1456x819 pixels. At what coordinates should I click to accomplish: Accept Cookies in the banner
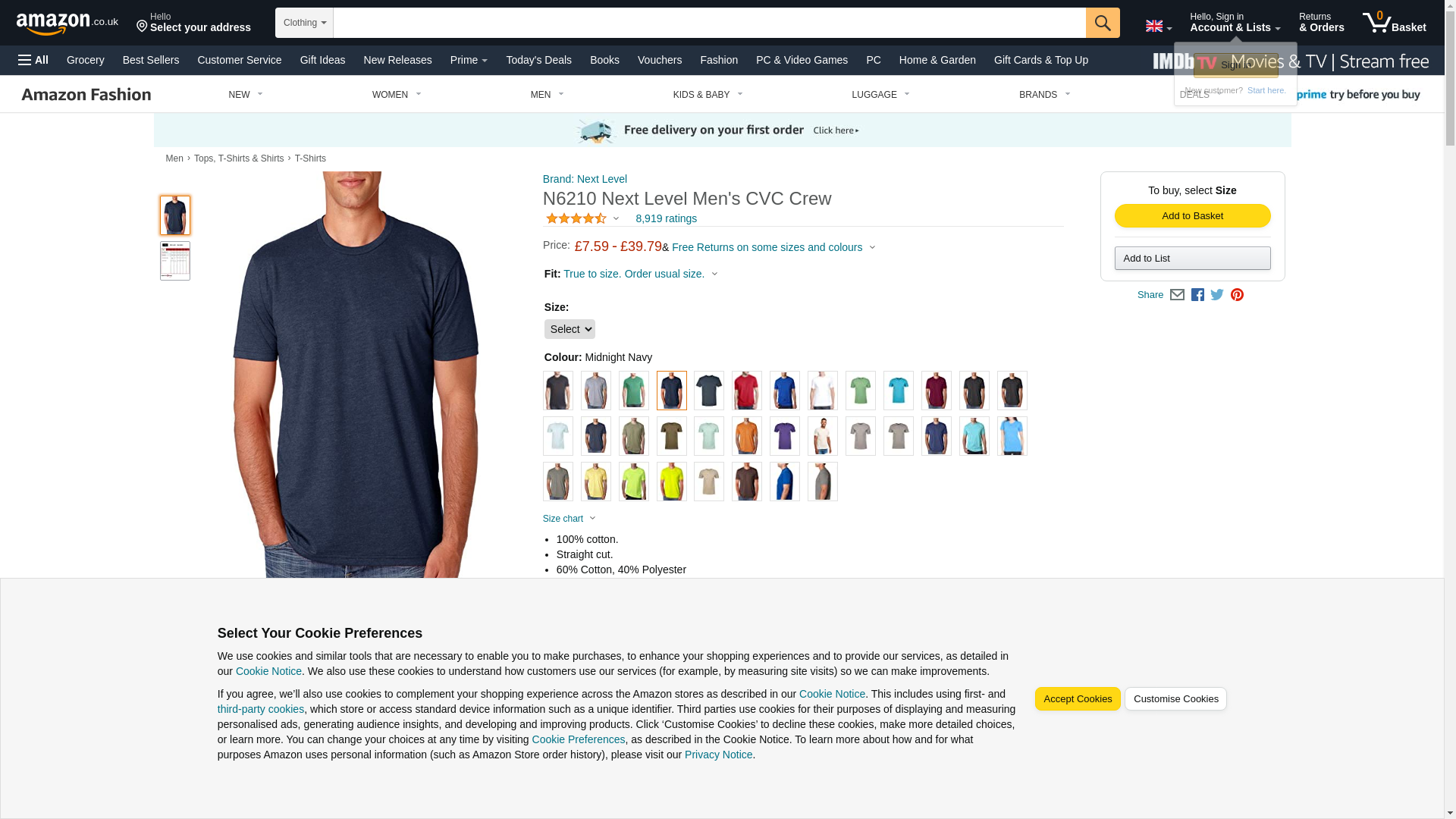(1078, 699)
